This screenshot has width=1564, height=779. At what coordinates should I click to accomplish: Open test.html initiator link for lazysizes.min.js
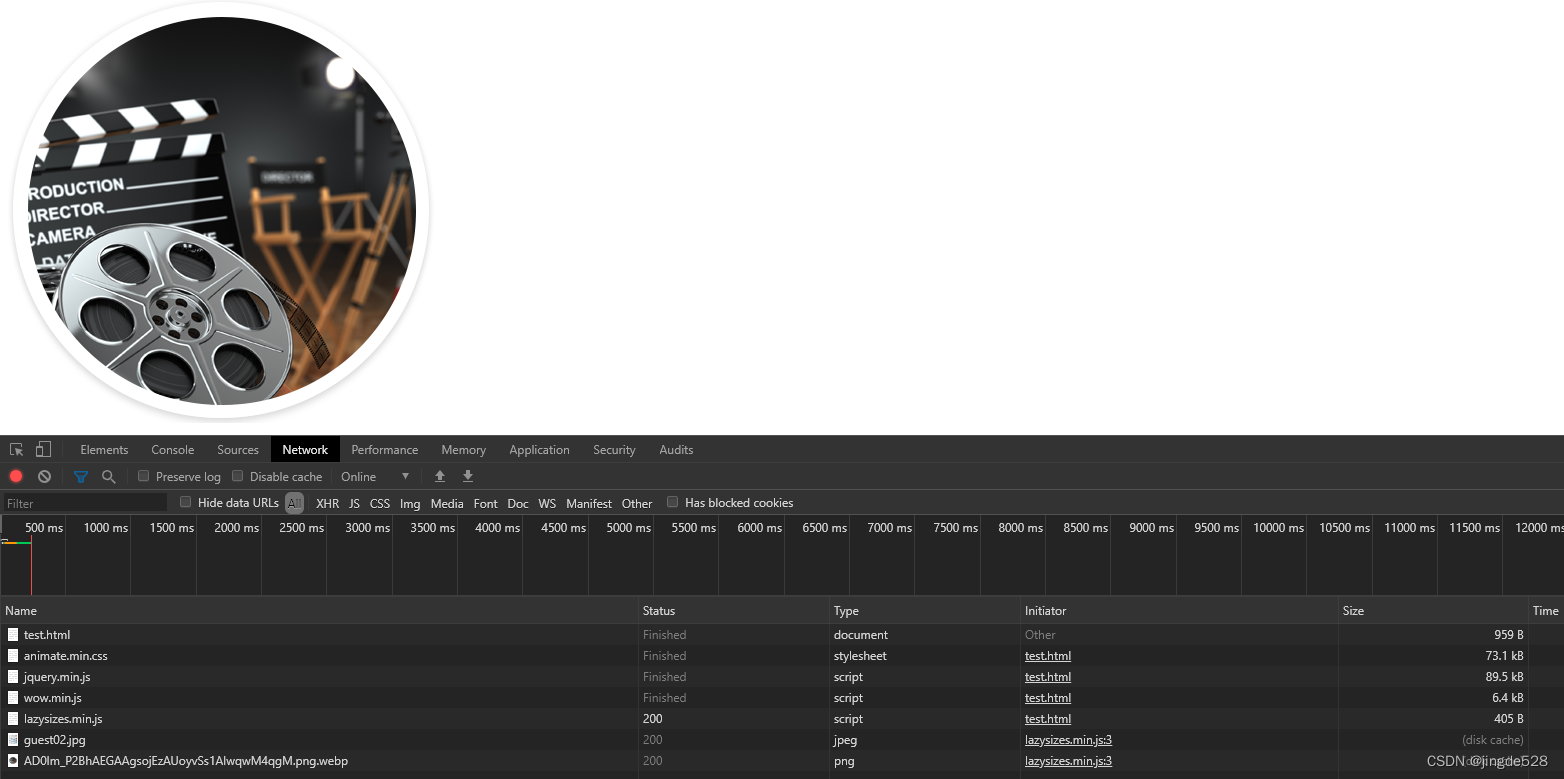point(1048,719)
